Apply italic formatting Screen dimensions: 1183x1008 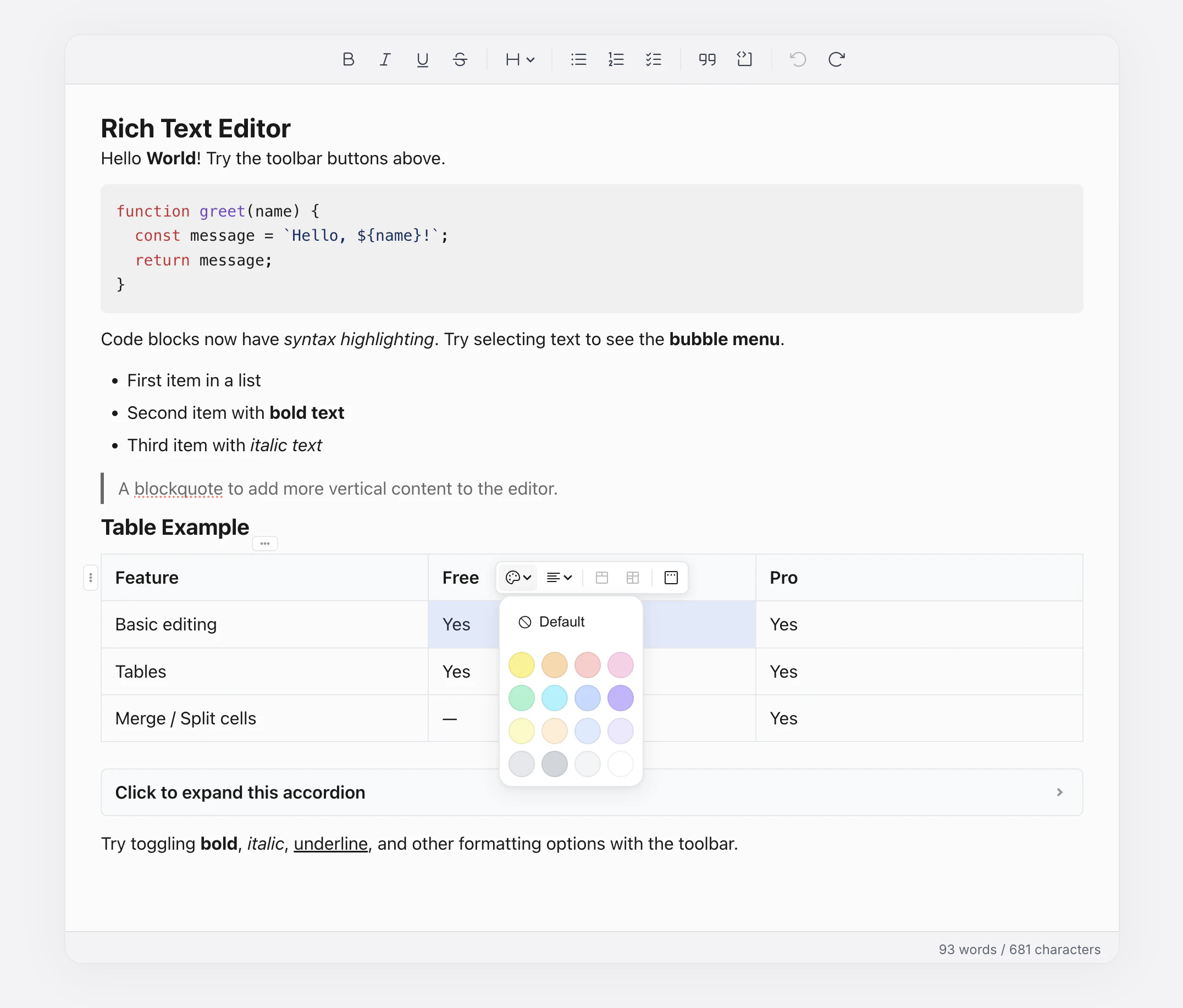[x=385, y=59]
